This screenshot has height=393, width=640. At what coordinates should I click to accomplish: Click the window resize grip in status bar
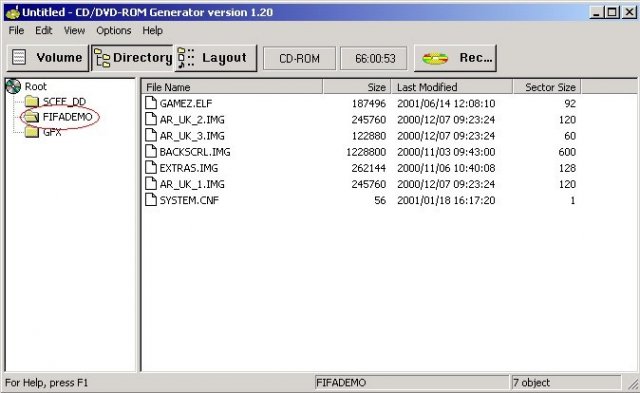(x=633, y=384)
